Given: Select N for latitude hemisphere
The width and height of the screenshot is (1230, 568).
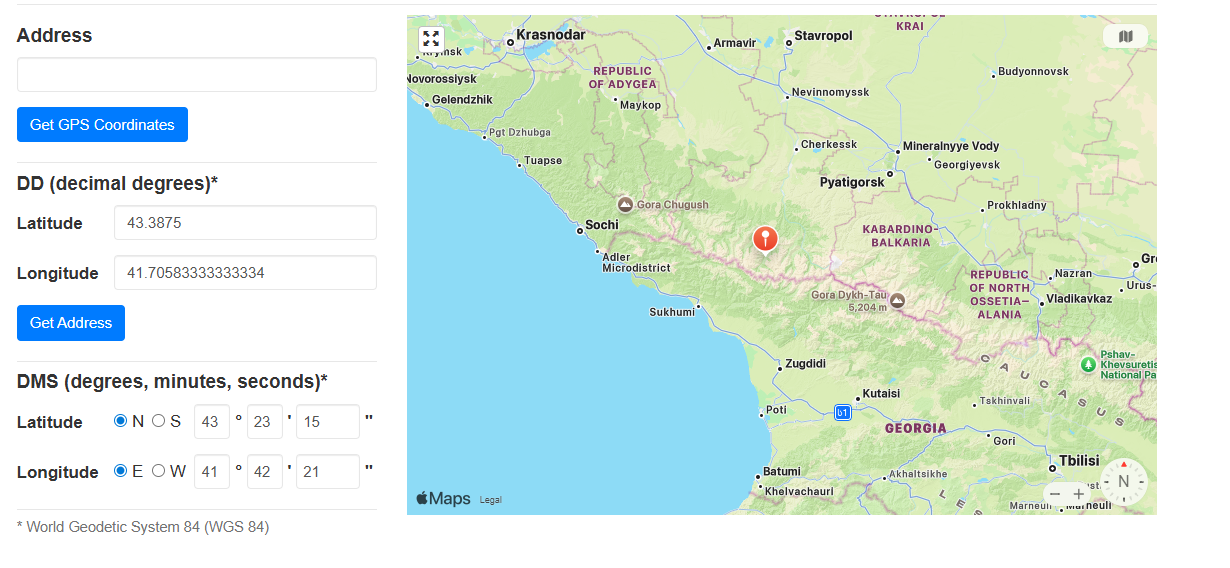Looking at the screenshot, I should 121,421.
